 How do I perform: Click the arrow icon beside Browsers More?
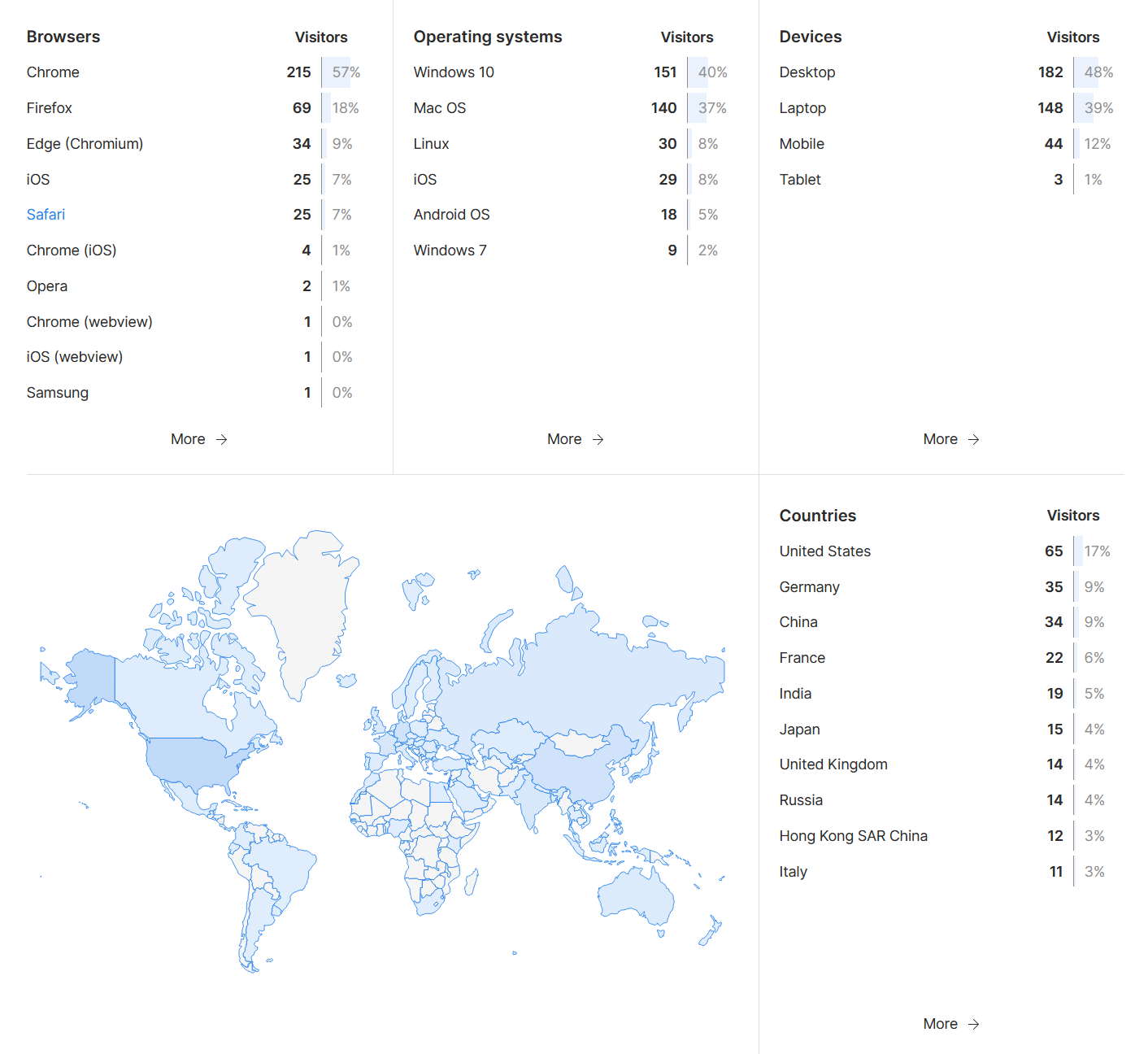(221, 439)
